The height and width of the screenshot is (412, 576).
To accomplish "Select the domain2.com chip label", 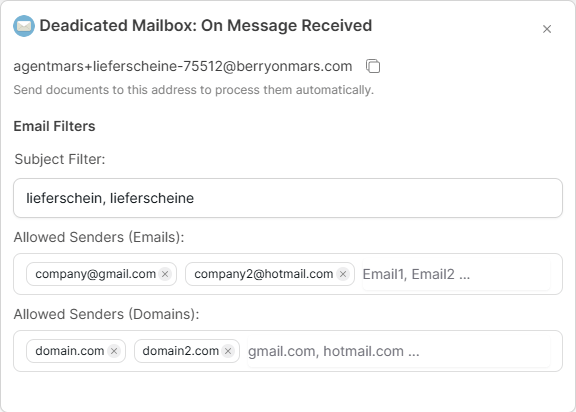I will click(180, 351).
